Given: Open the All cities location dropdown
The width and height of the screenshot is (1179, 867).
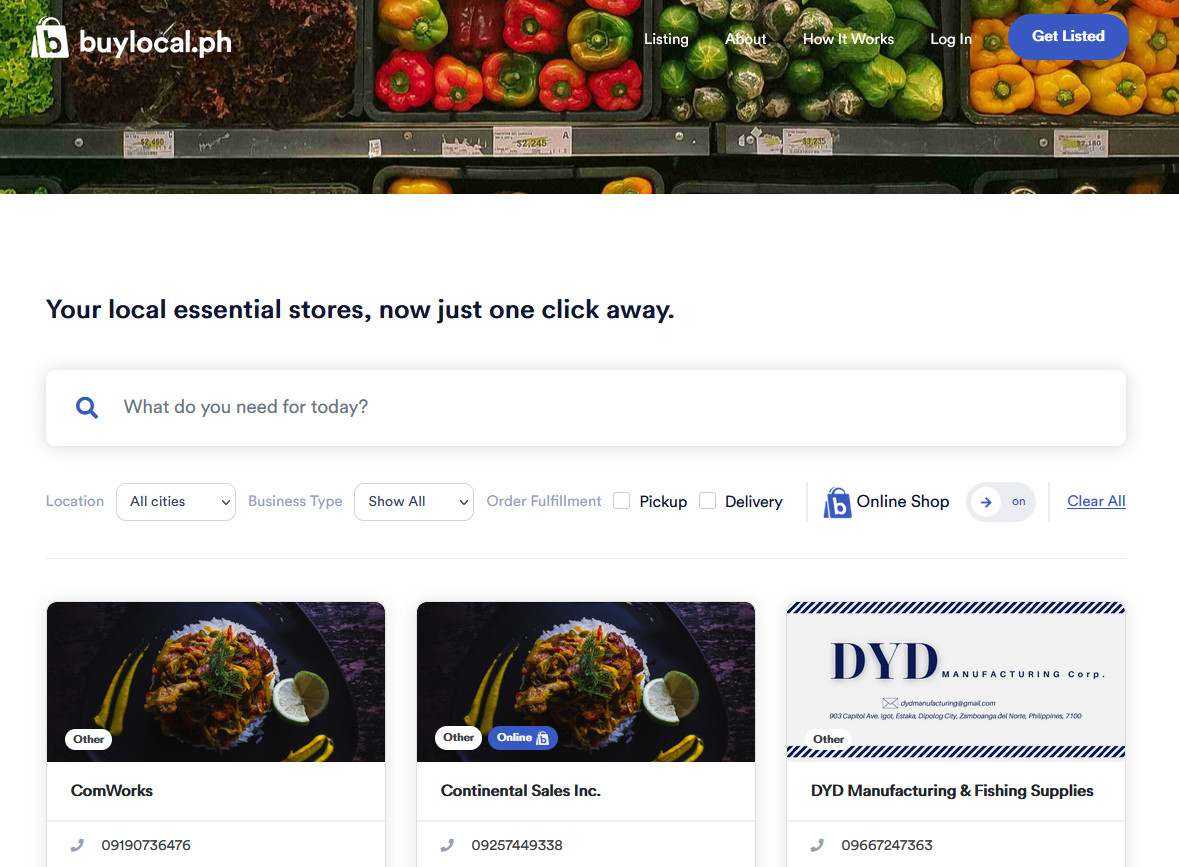Looking at the screenshot, I should point(176,502).
